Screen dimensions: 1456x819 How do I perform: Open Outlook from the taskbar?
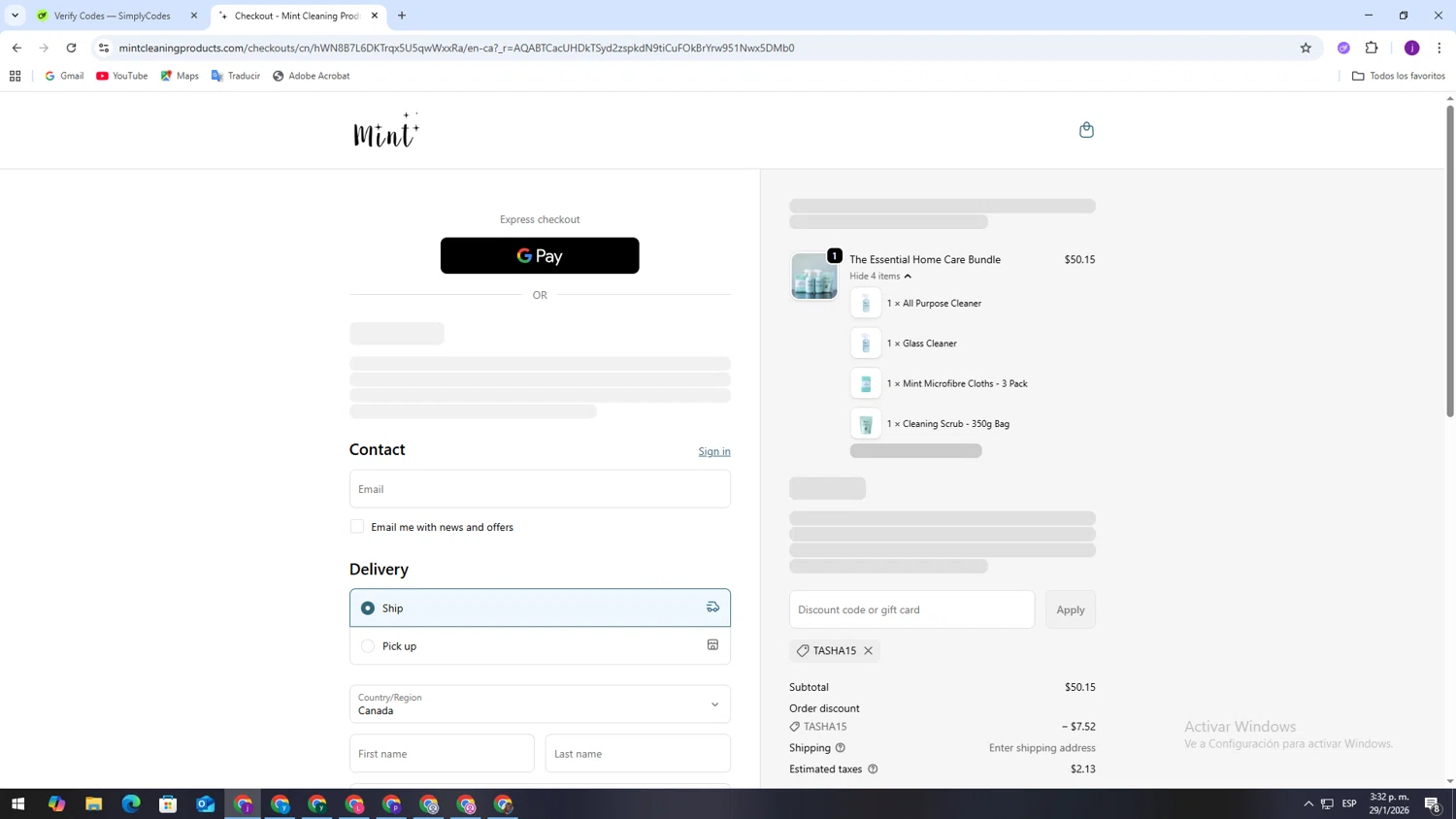205,804
